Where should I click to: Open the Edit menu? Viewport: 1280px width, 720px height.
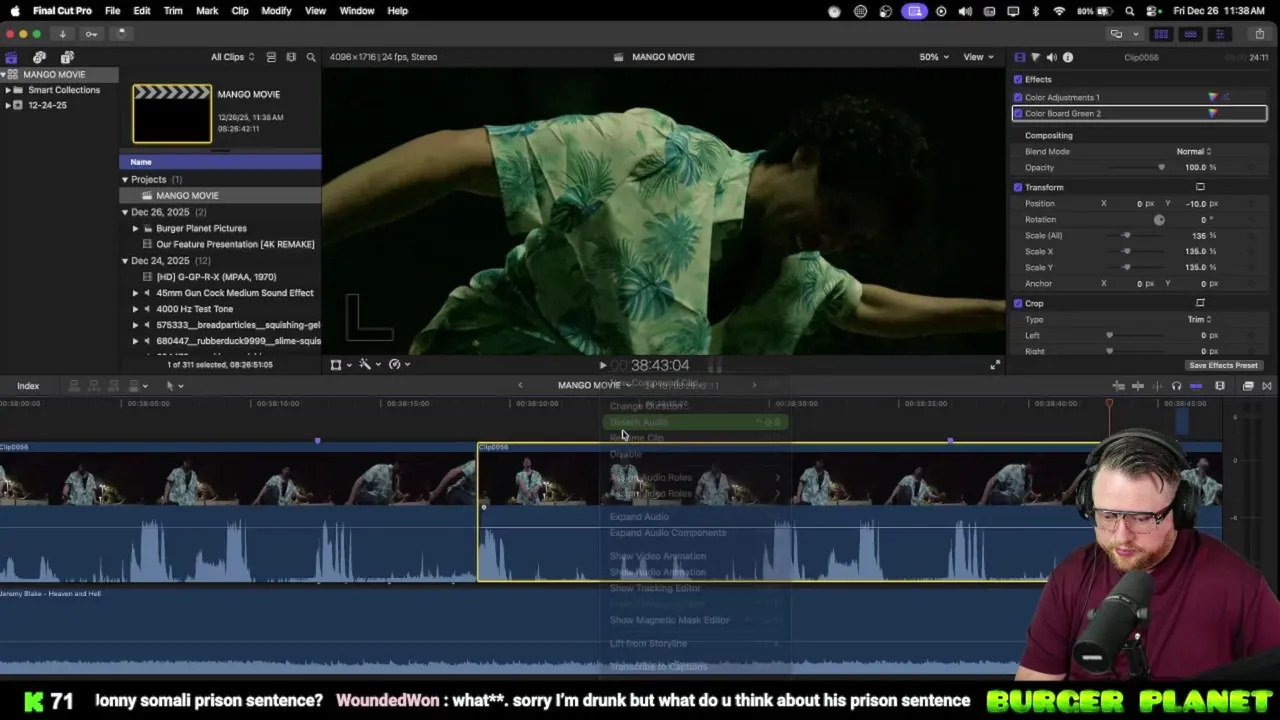point(142,11)
